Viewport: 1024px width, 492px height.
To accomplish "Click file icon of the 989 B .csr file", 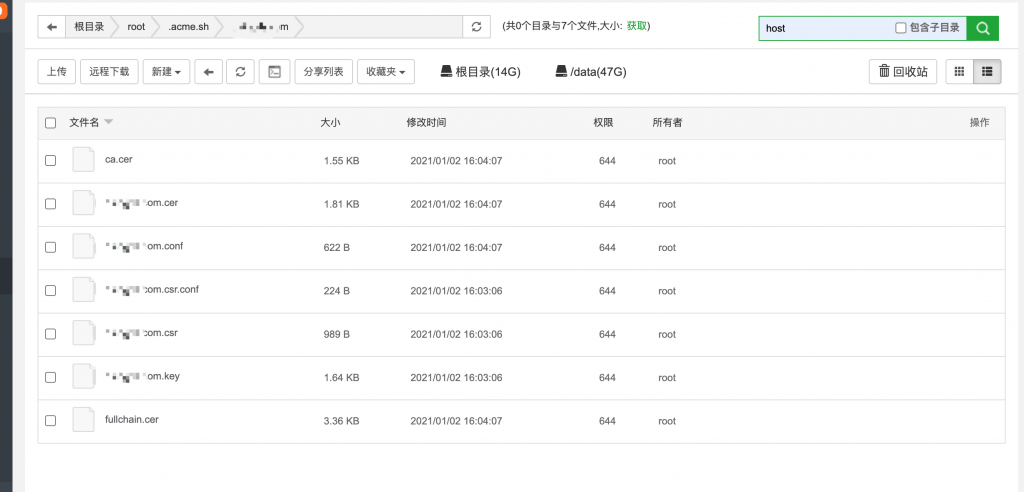I will 83,333.
